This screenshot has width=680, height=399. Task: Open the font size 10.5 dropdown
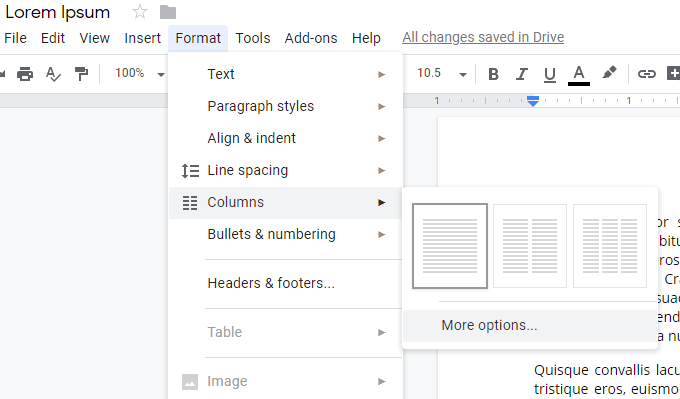pos(463,75)
